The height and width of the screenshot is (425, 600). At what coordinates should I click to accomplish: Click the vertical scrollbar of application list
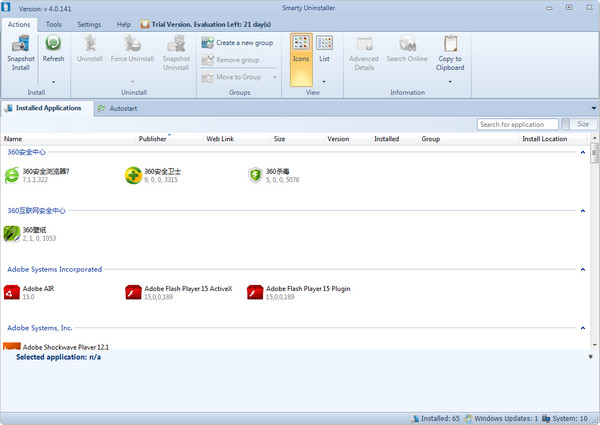tap(594, 250)
